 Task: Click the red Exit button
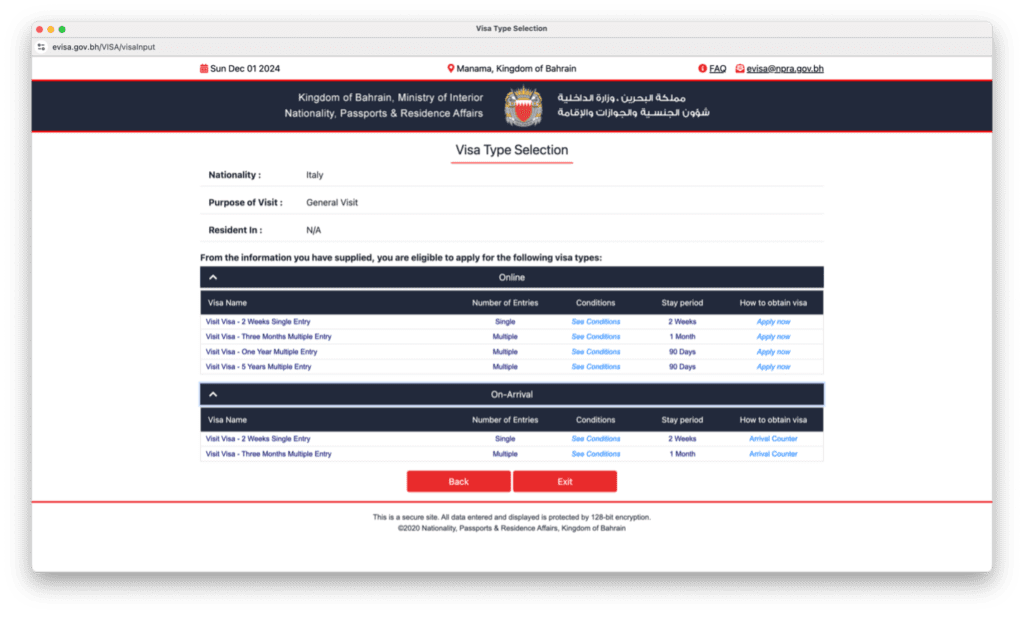pyautogui.click(x=565, y=482)
